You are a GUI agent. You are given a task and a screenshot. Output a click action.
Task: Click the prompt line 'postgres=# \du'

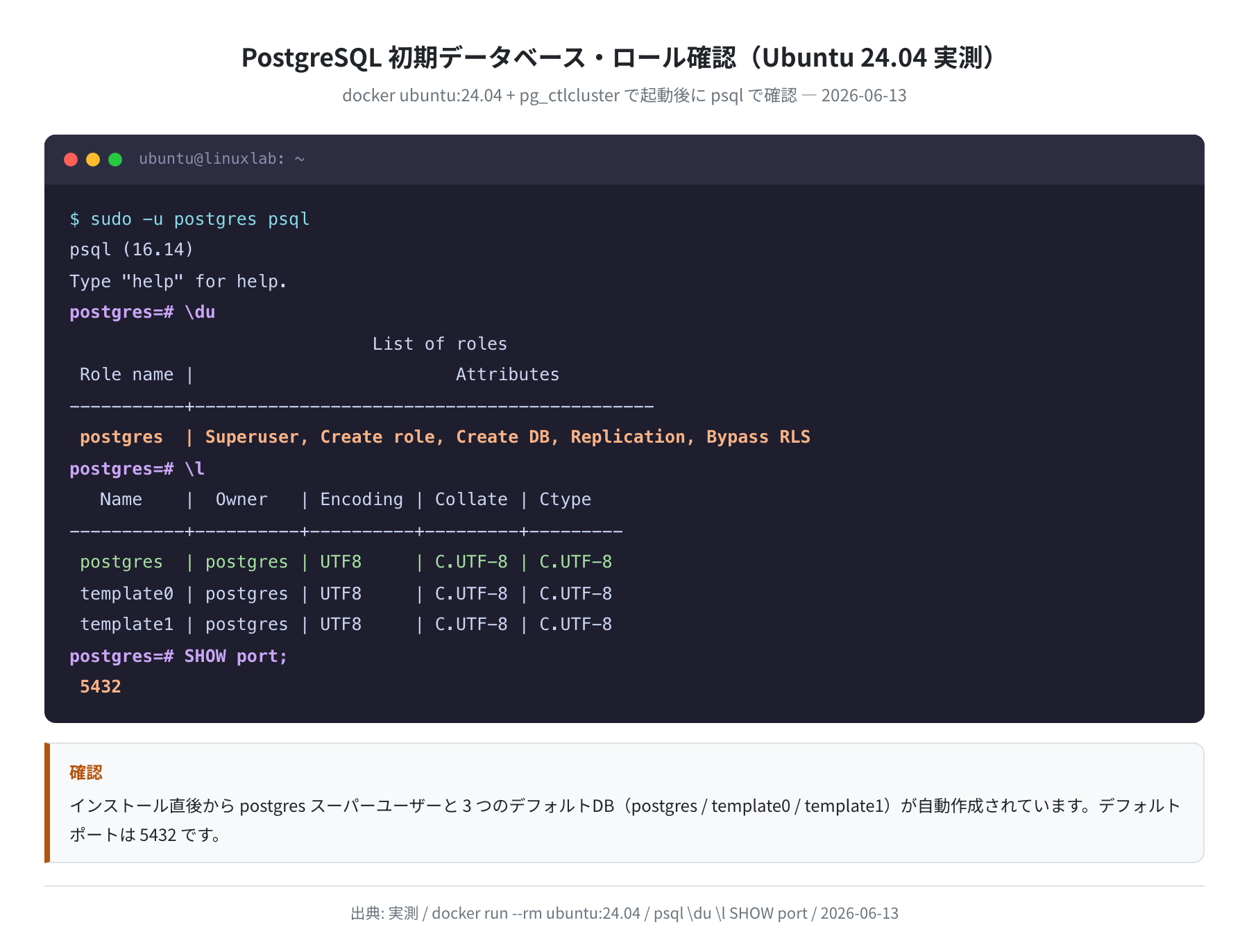[x=142, y=312]
